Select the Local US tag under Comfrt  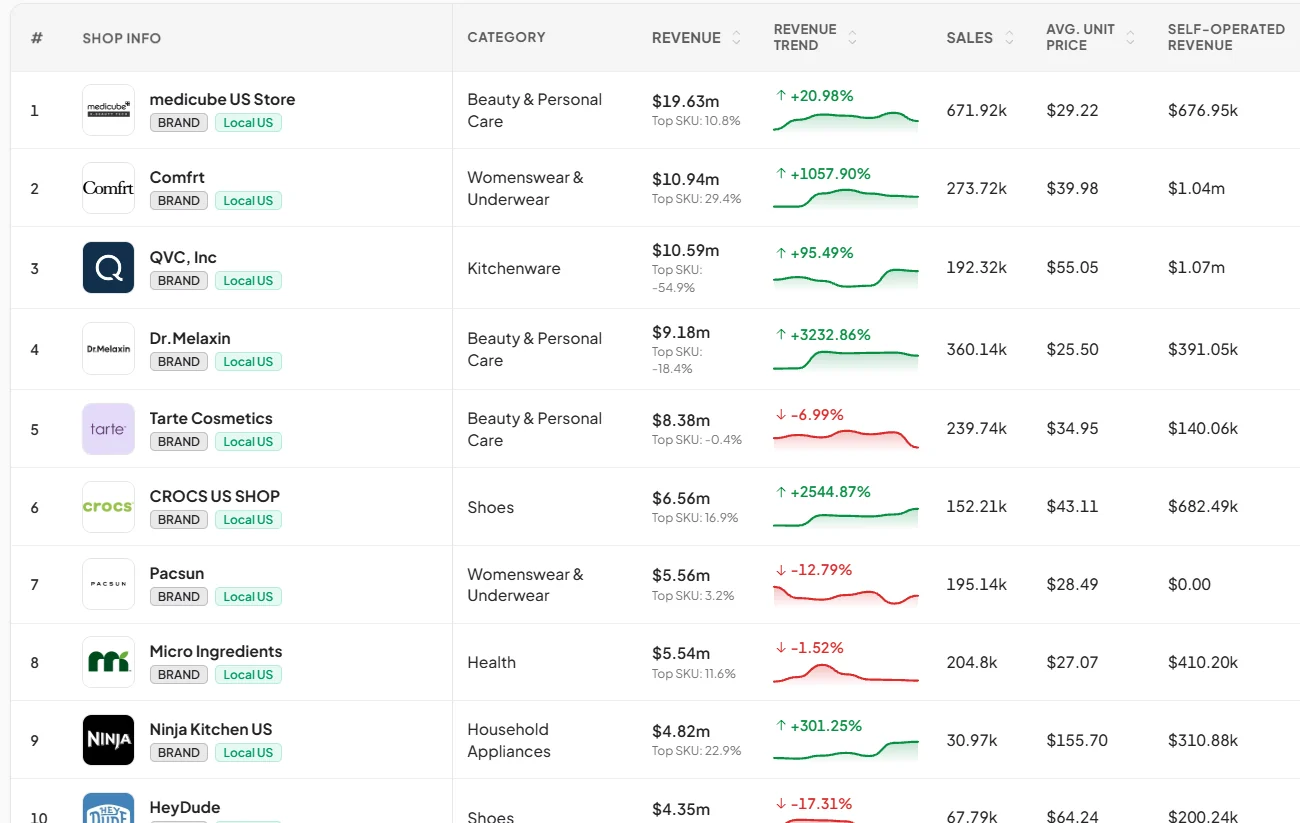248,201
